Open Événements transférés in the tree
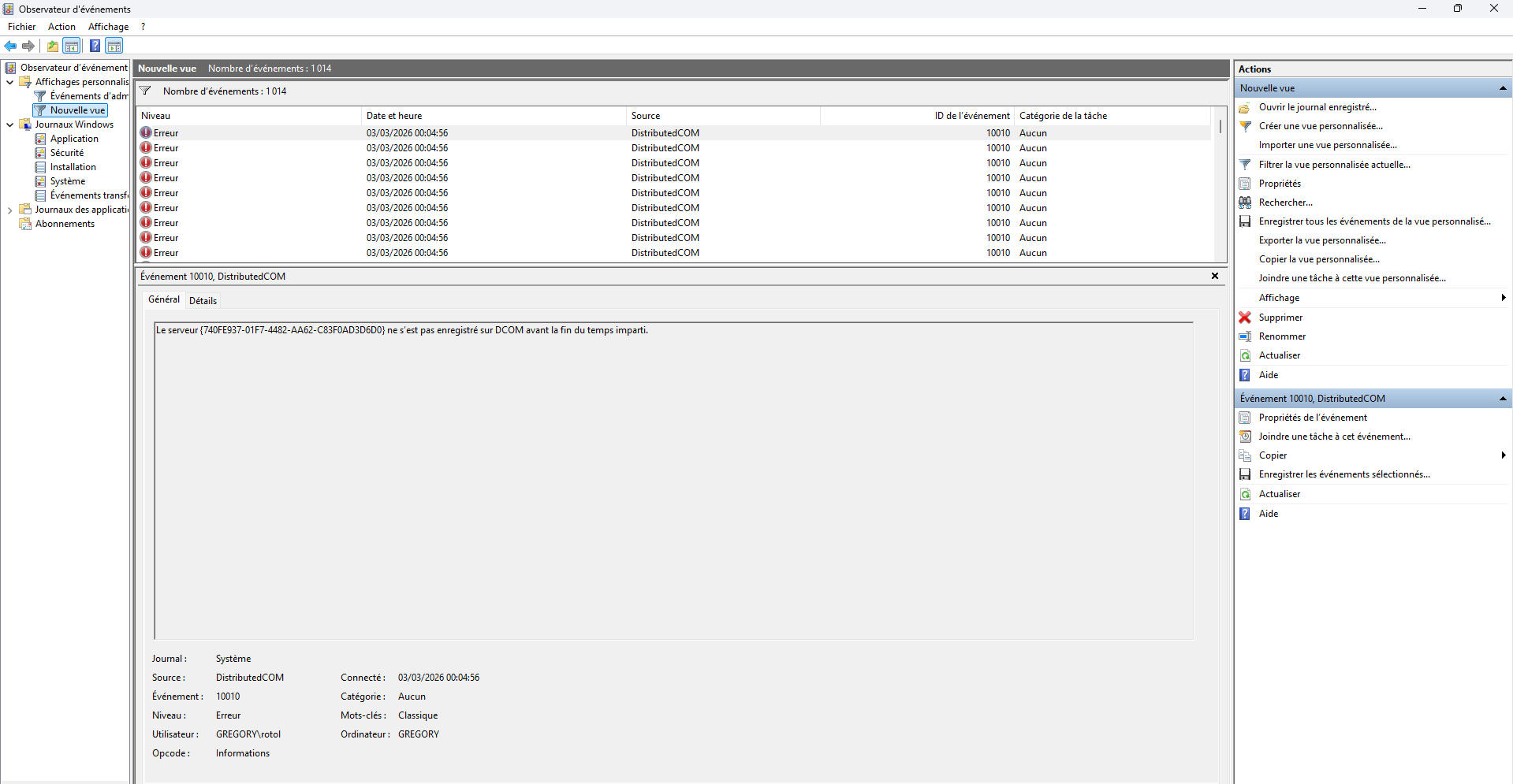The width and height of the screenshot is (1513, 784). pos(89,195)
